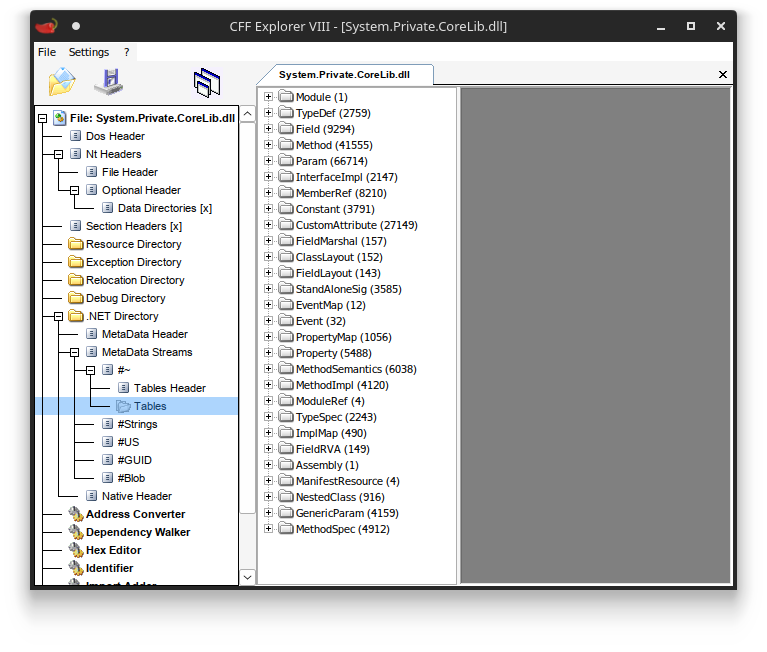767x652 pixels.
Task: Select the Data Directories [x] item
Action: (x=165, y=208)
